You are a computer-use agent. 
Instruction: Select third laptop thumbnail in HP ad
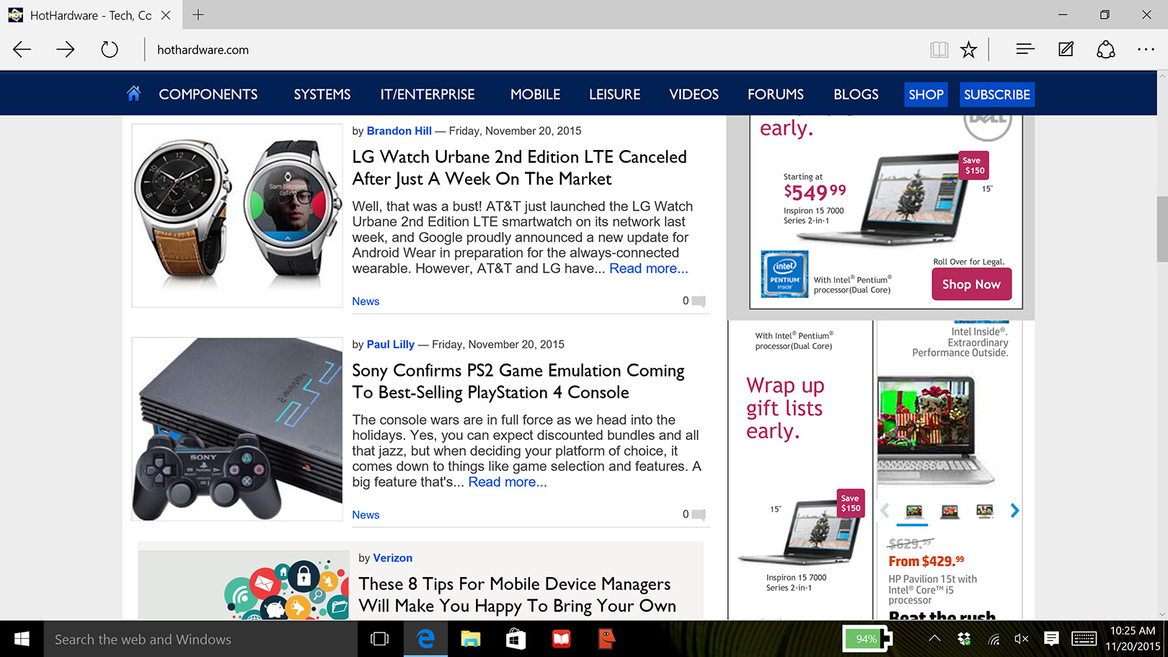coord(985,511)
